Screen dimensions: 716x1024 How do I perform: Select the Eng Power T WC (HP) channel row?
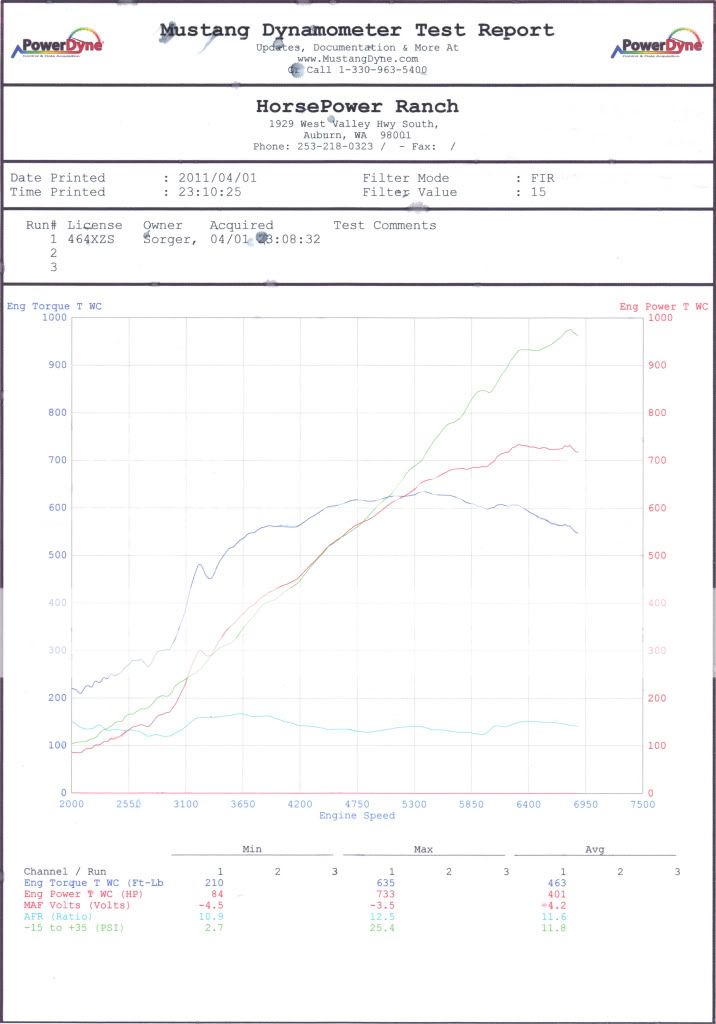(83, 893)
